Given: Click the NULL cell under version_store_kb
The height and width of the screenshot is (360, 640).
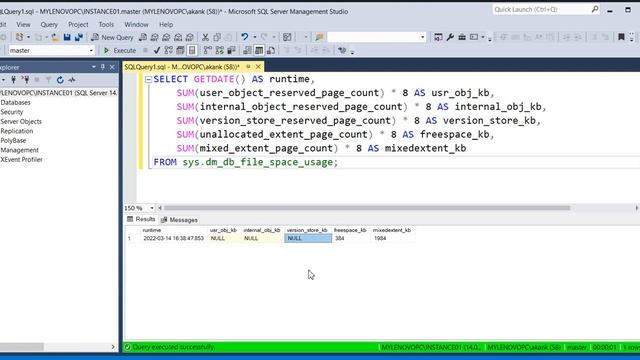Looking at the screenshot, I should click(x=308, y=238).
